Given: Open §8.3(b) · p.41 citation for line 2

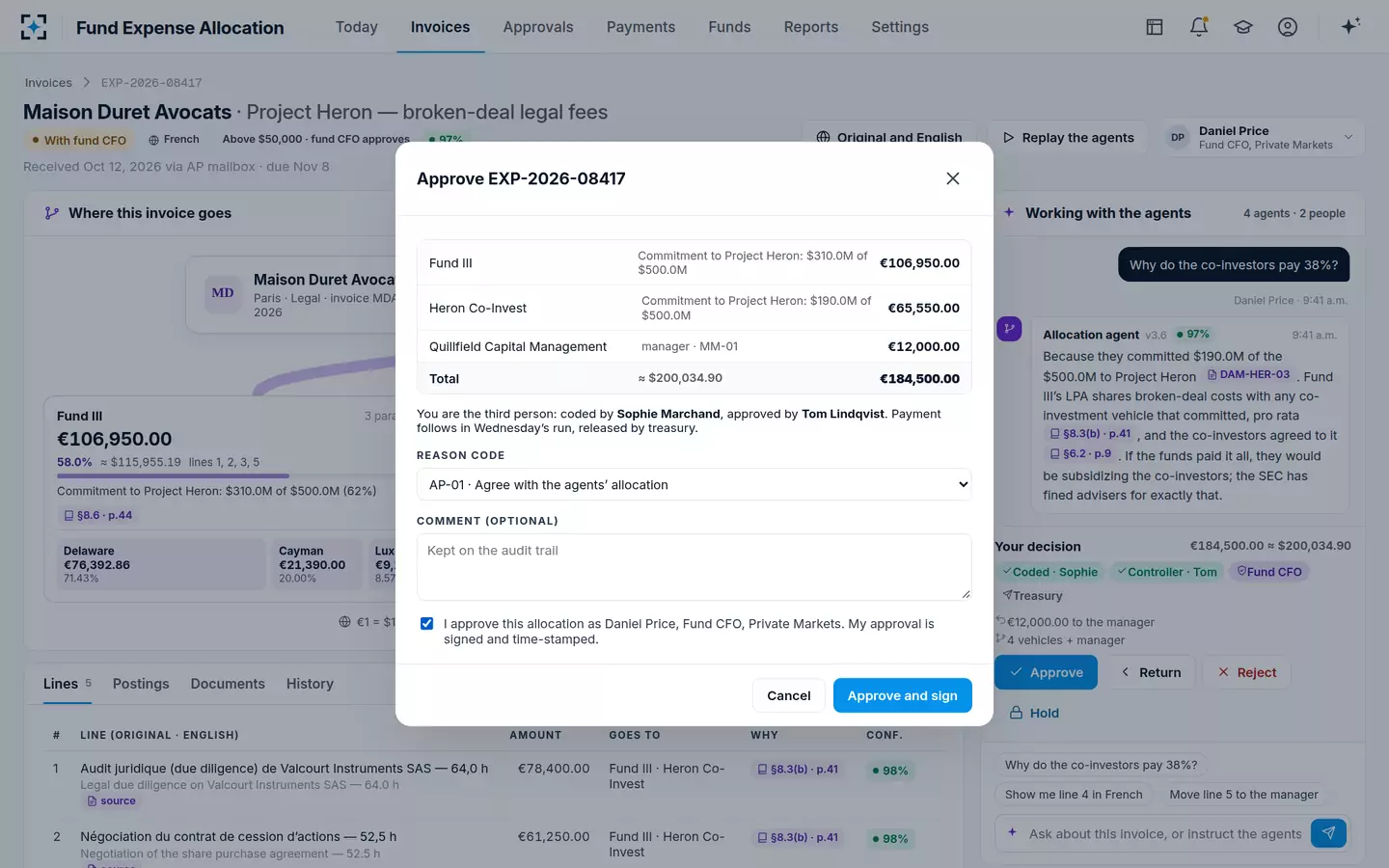Looking at the screenshot, I should [x=798, y=837].
